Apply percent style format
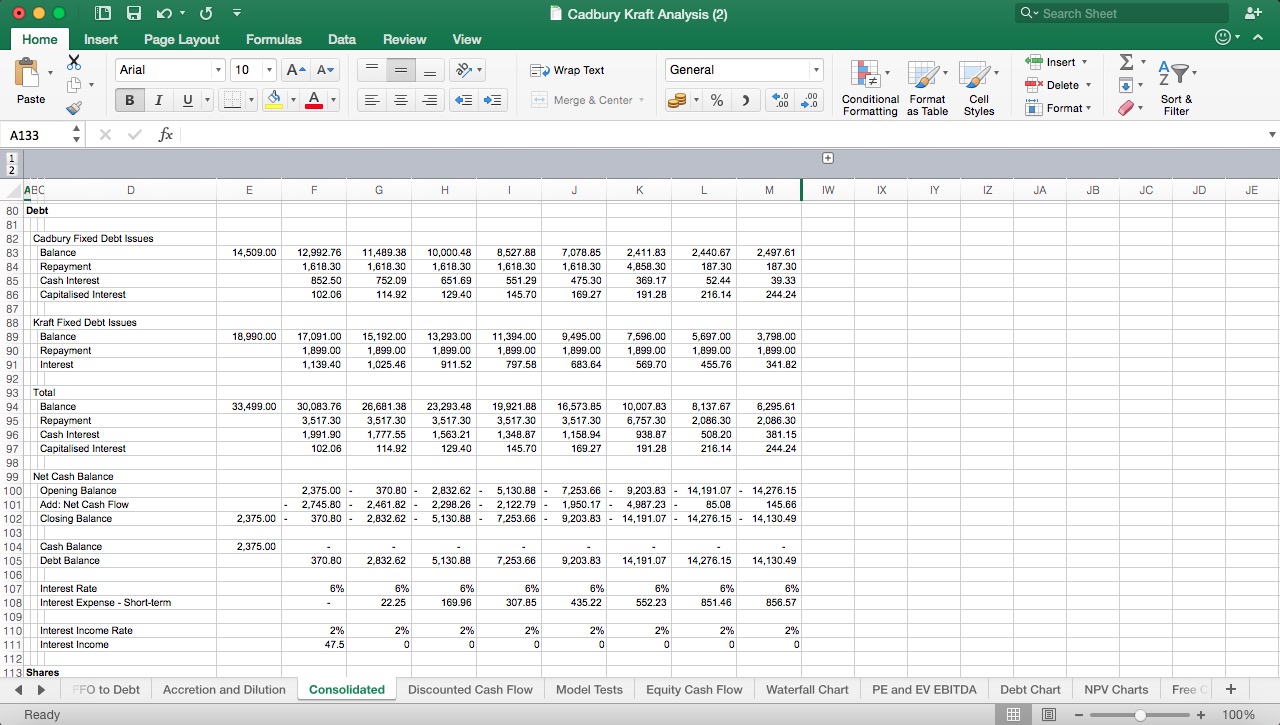 (717, 100)
